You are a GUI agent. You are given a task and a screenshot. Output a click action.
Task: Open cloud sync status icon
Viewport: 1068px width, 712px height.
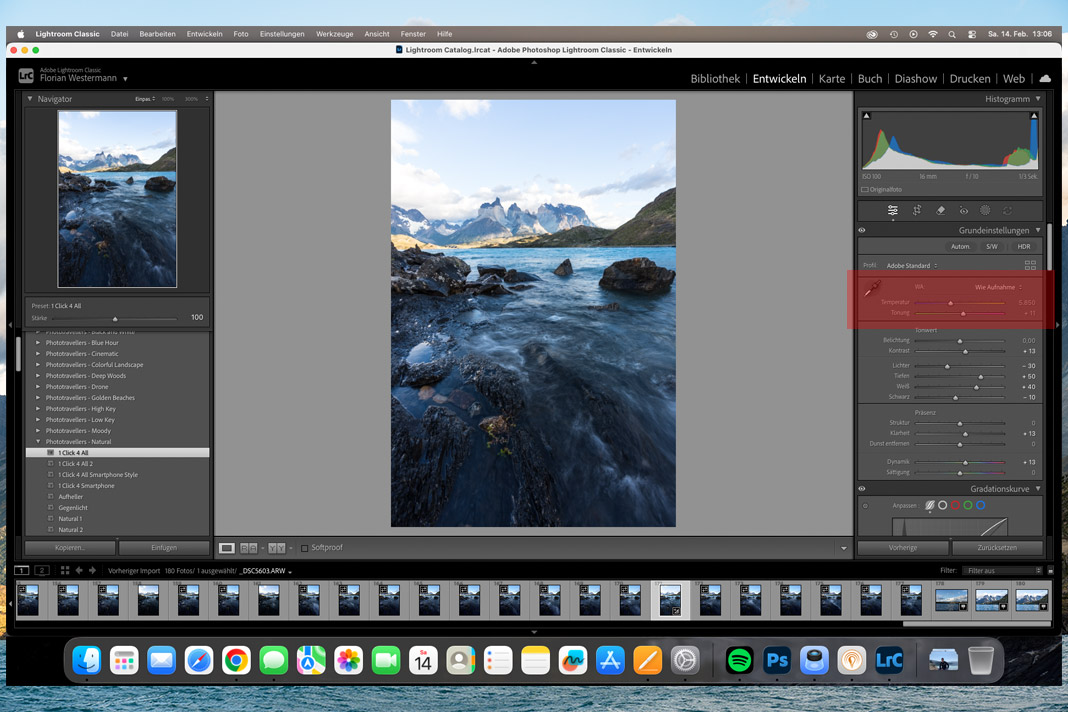tap(1045, 78)
